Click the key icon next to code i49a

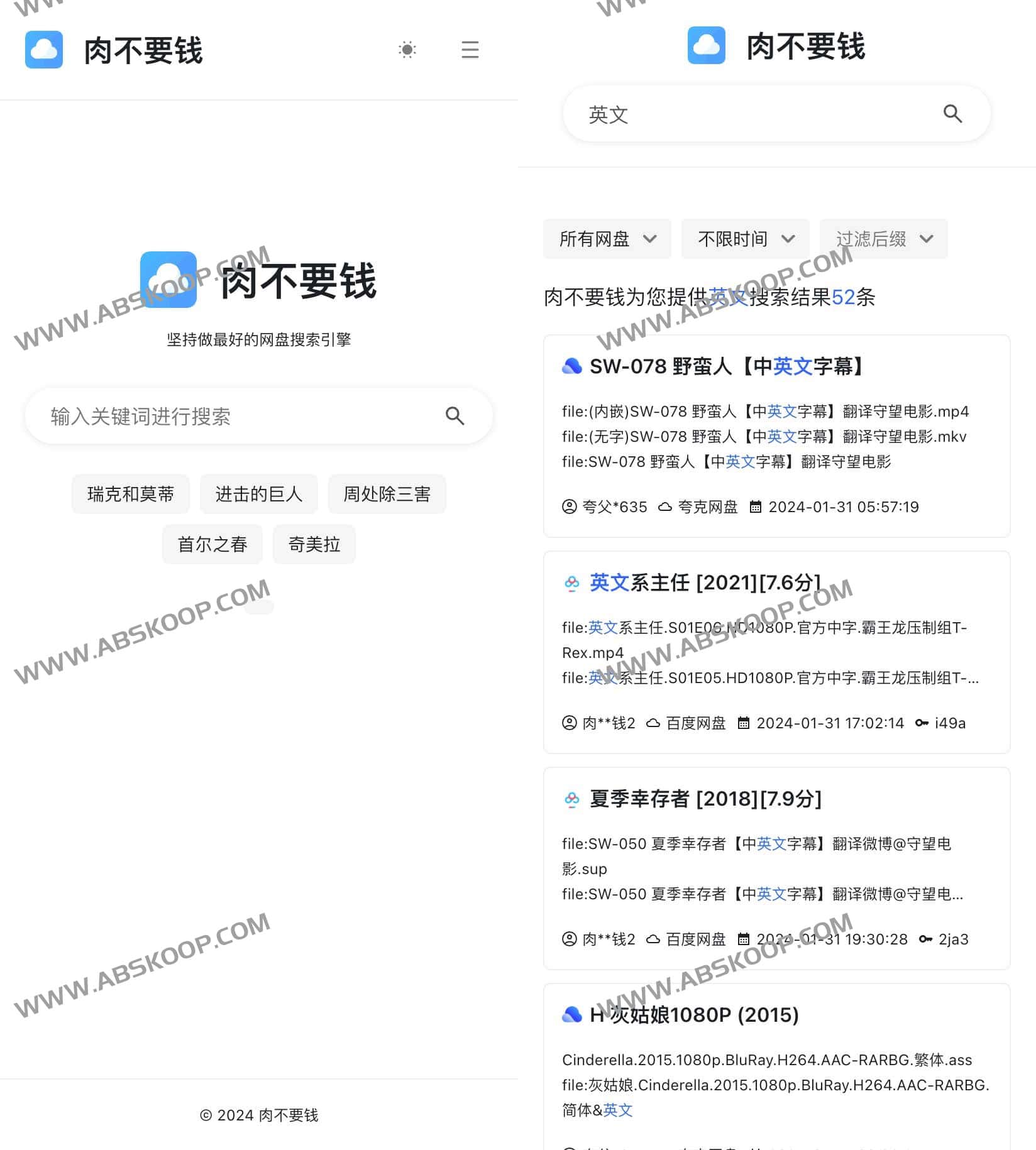pyautogui.click(x=922, y=723)
